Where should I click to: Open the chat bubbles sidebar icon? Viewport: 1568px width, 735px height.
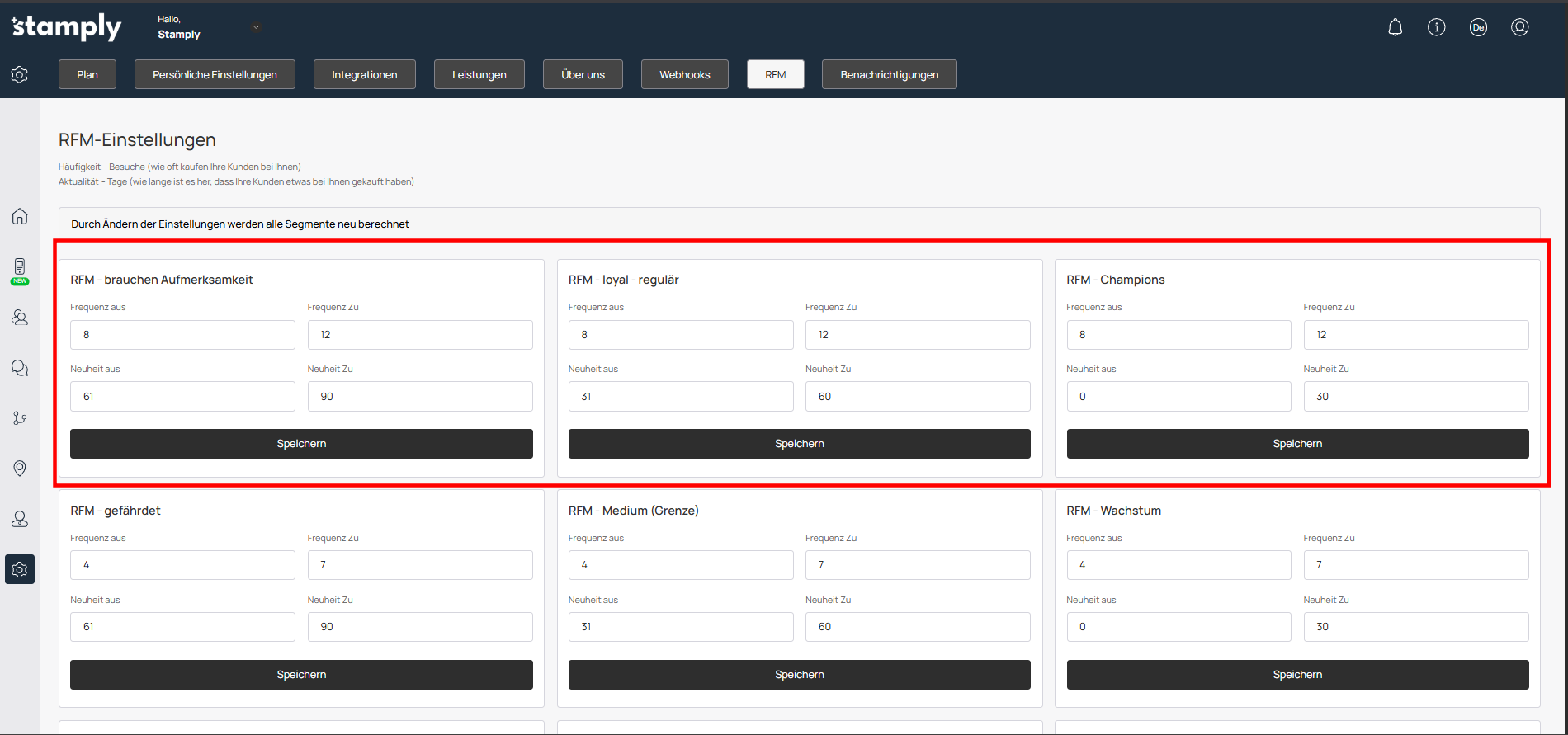(x=20, y=368)
